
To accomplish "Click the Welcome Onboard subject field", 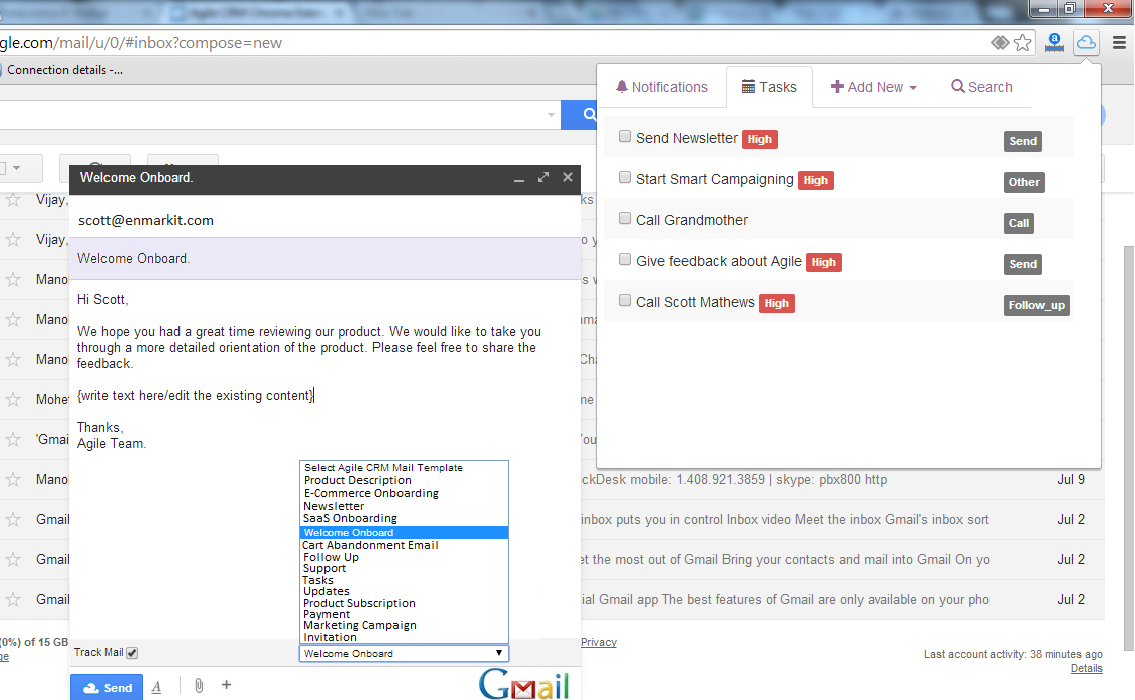I will click(325, 258).
